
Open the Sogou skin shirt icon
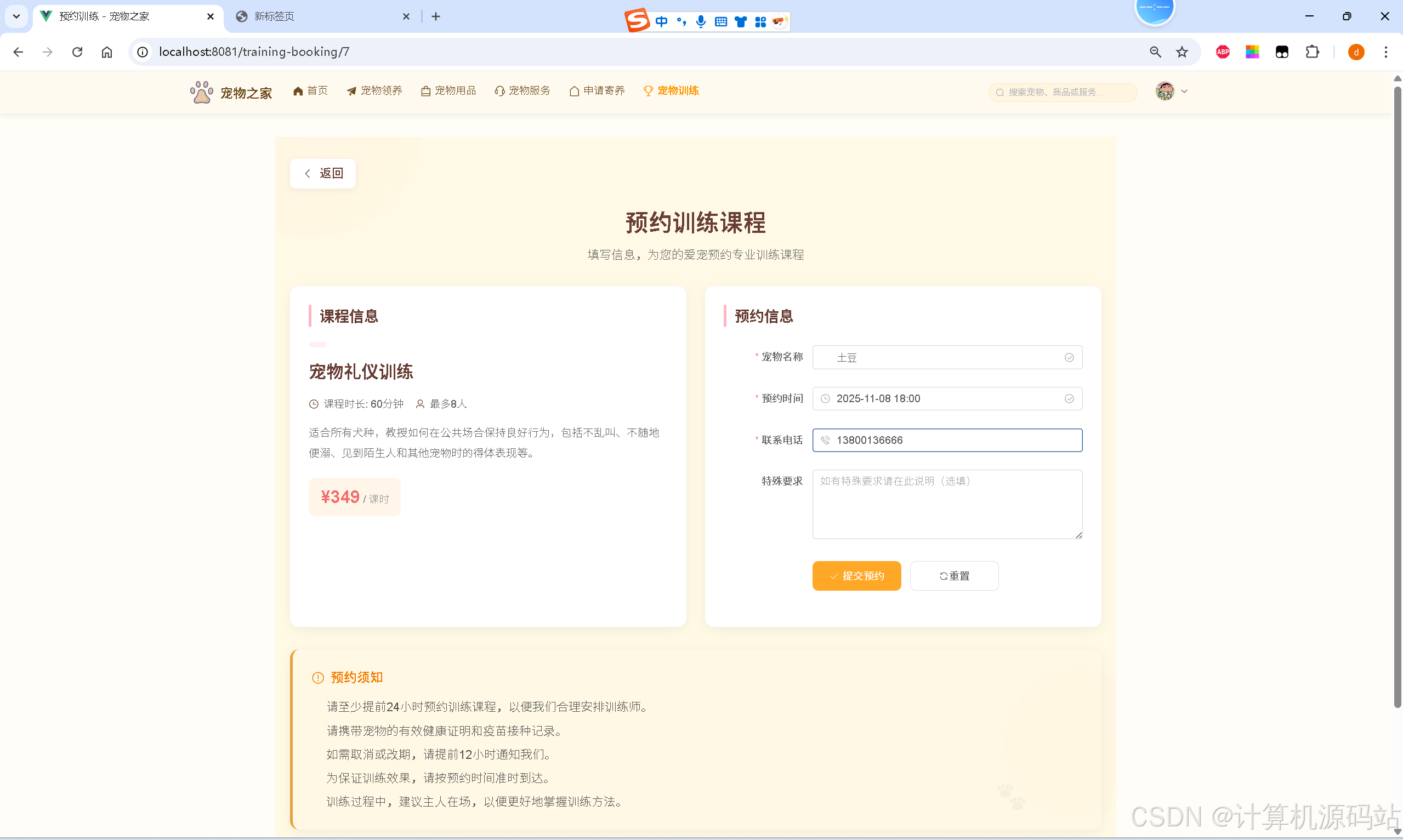(741, 21)
